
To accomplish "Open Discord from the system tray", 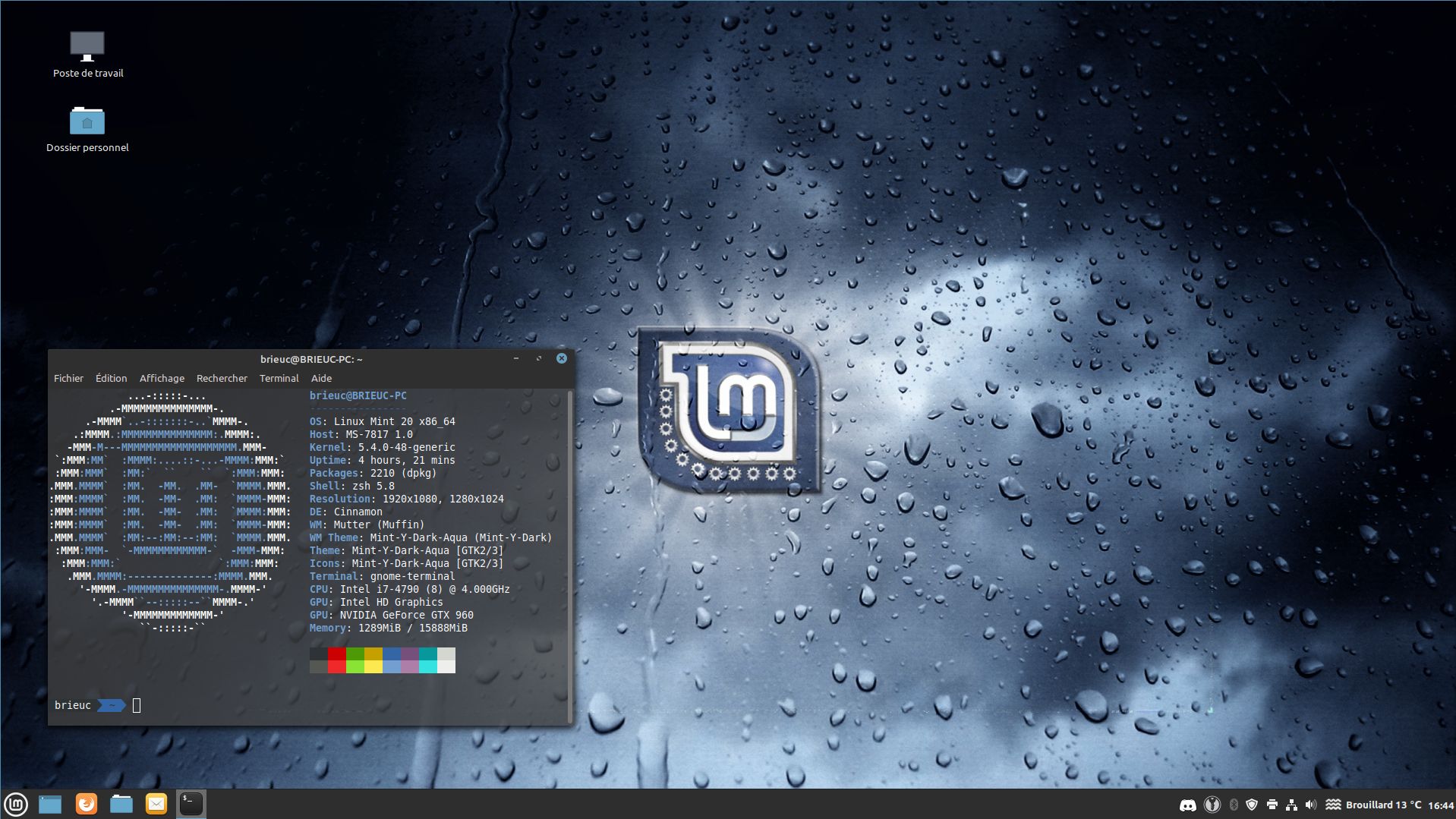I will (1189, 804).
